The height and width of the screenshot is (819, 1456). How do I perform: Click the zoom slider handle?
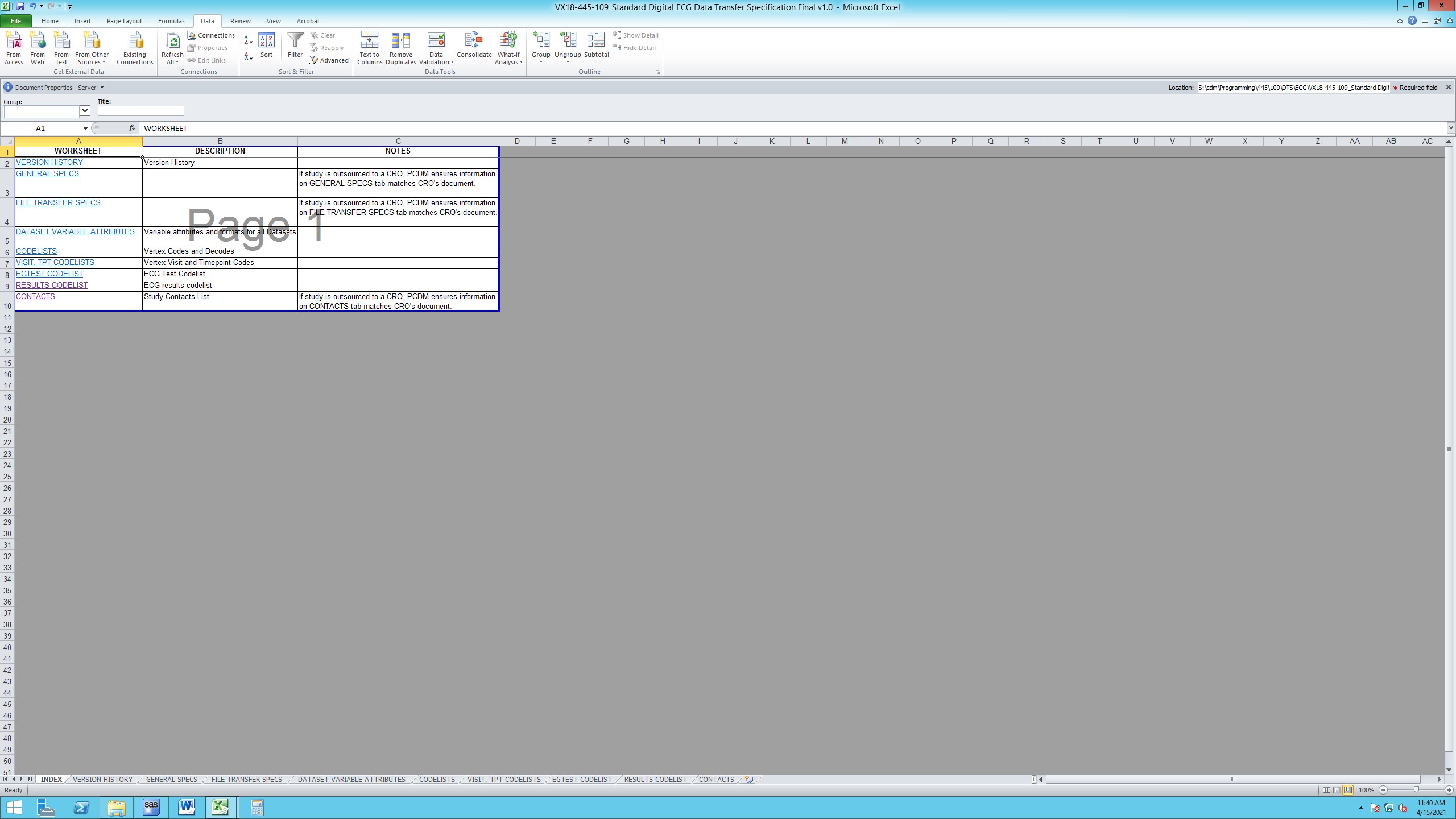tap(1416, 790)
